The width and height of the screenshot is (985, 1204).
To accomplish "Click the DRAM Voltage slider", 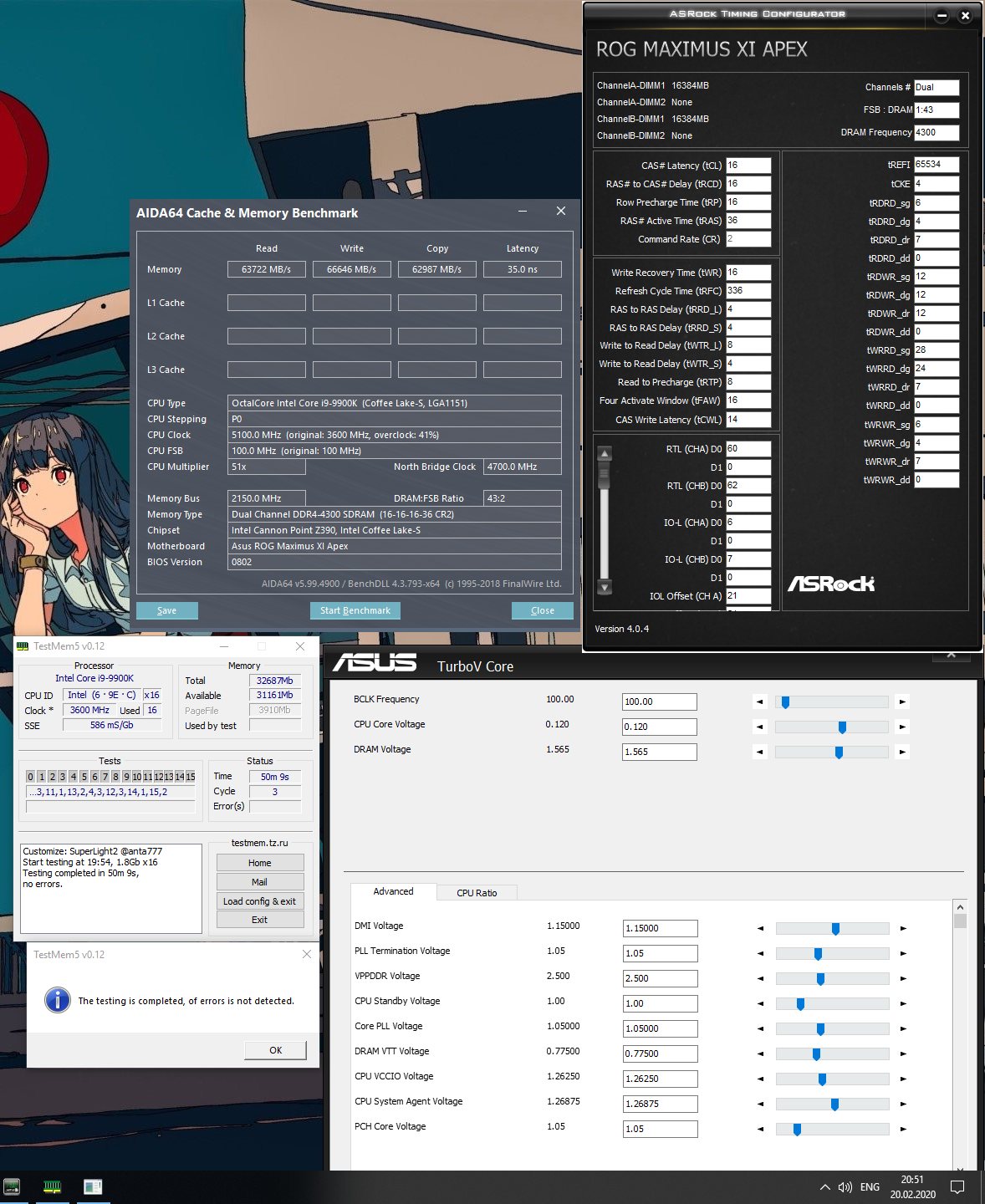I will 832,752.
